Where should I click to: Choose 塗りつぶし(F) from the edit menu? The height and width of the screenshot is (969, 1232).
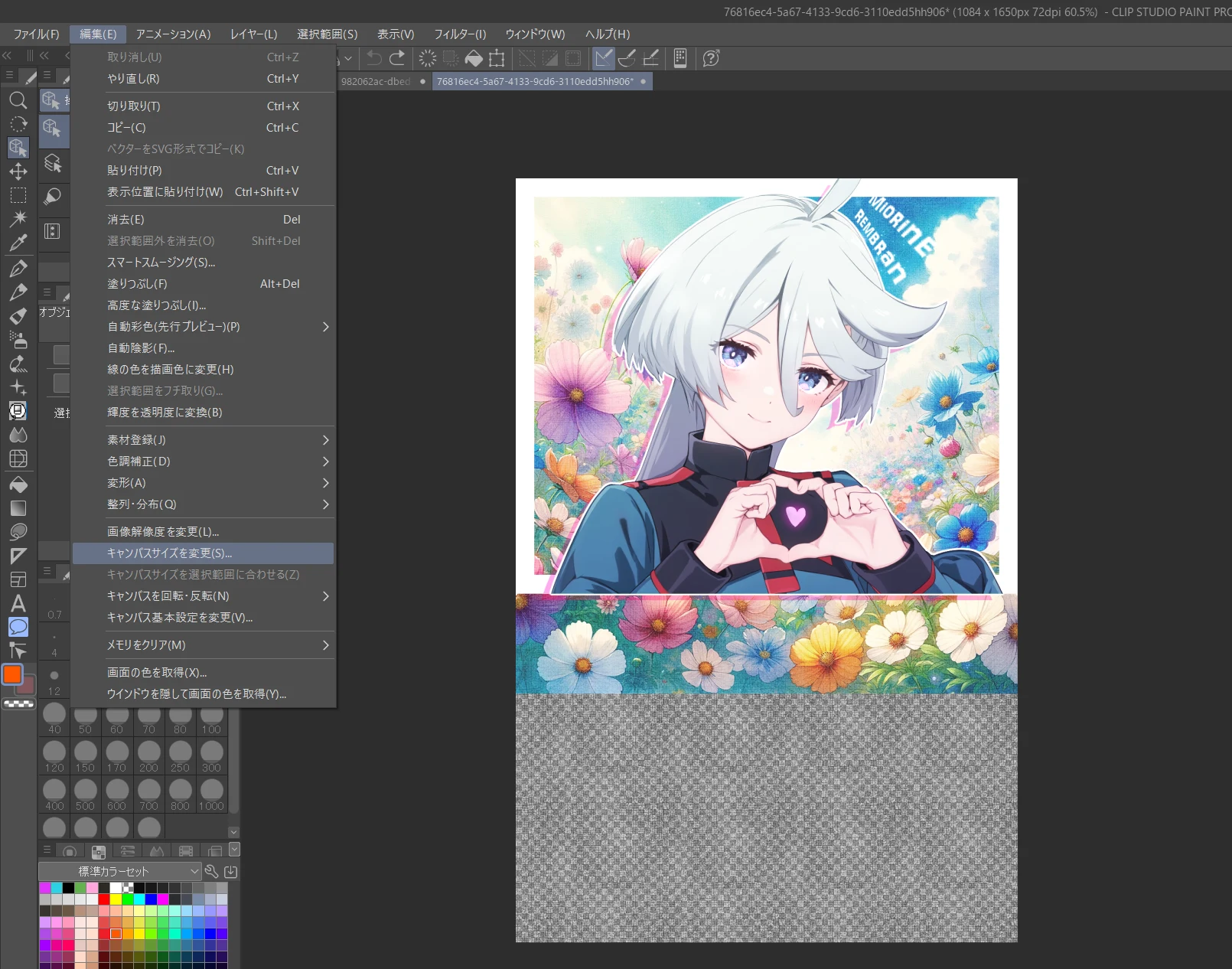tap(203, 284)
